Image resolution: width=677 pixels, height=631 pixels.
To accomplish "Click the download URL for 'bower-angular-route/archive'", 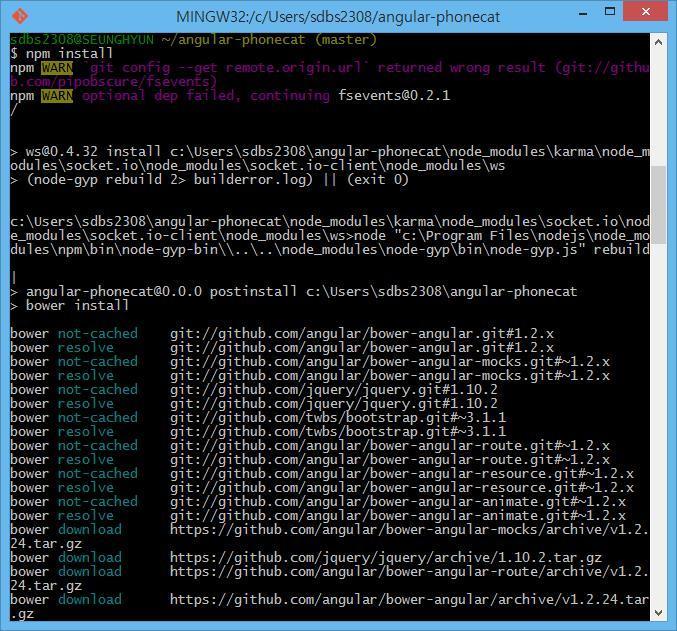I will point(409,571).
